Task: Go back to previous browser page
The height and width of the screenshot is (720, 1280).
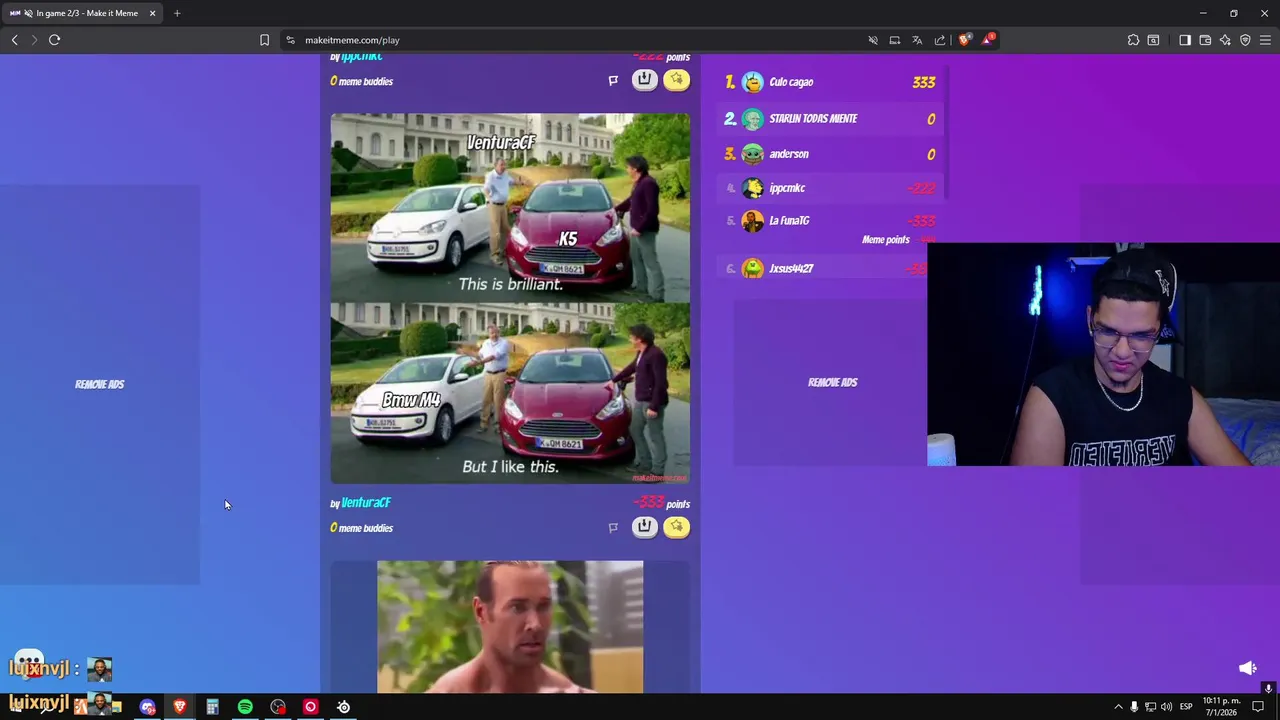Action: [14, 40]
